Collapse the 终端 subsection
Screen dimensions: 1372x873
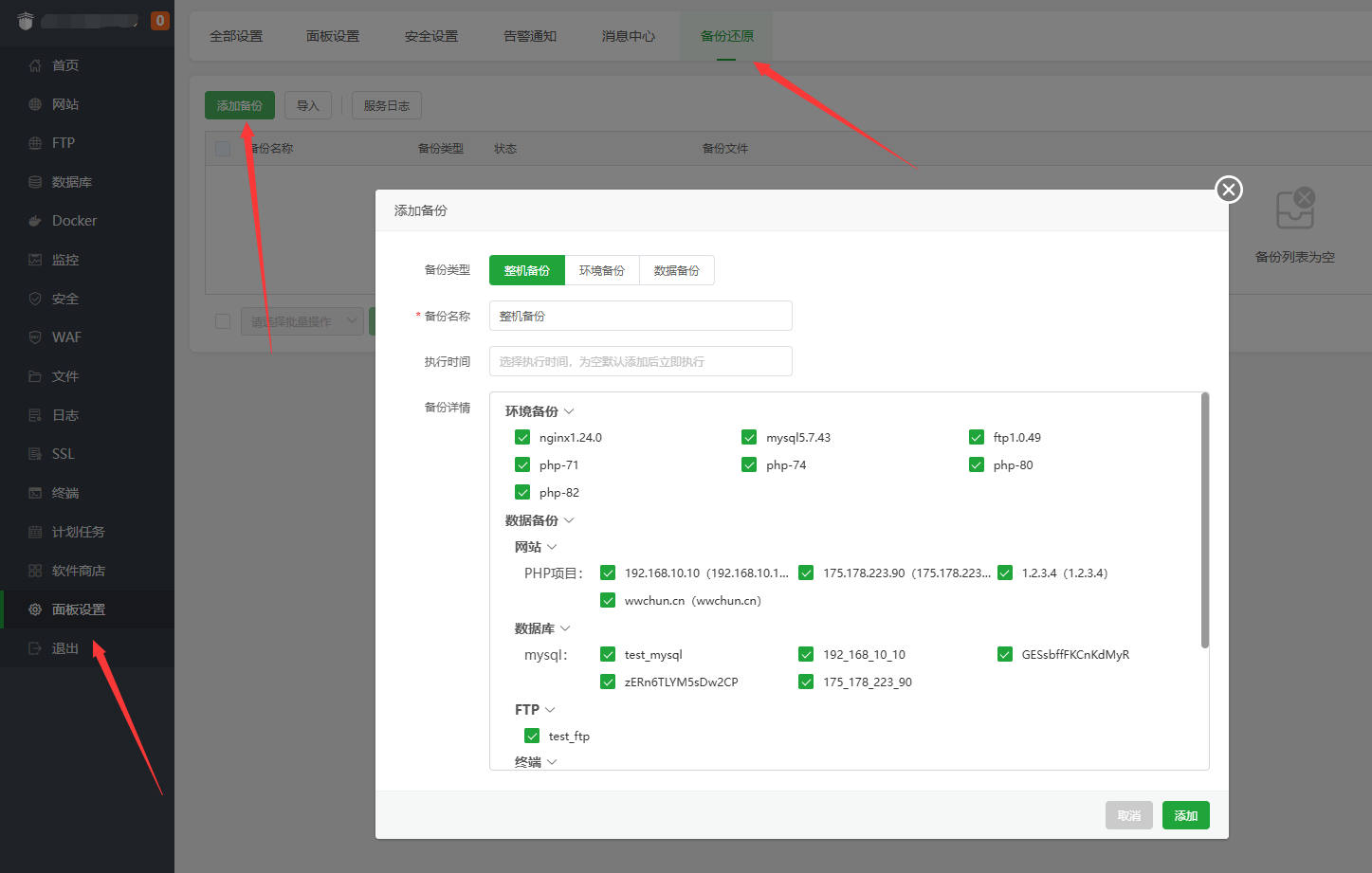[x=552, y=762]
